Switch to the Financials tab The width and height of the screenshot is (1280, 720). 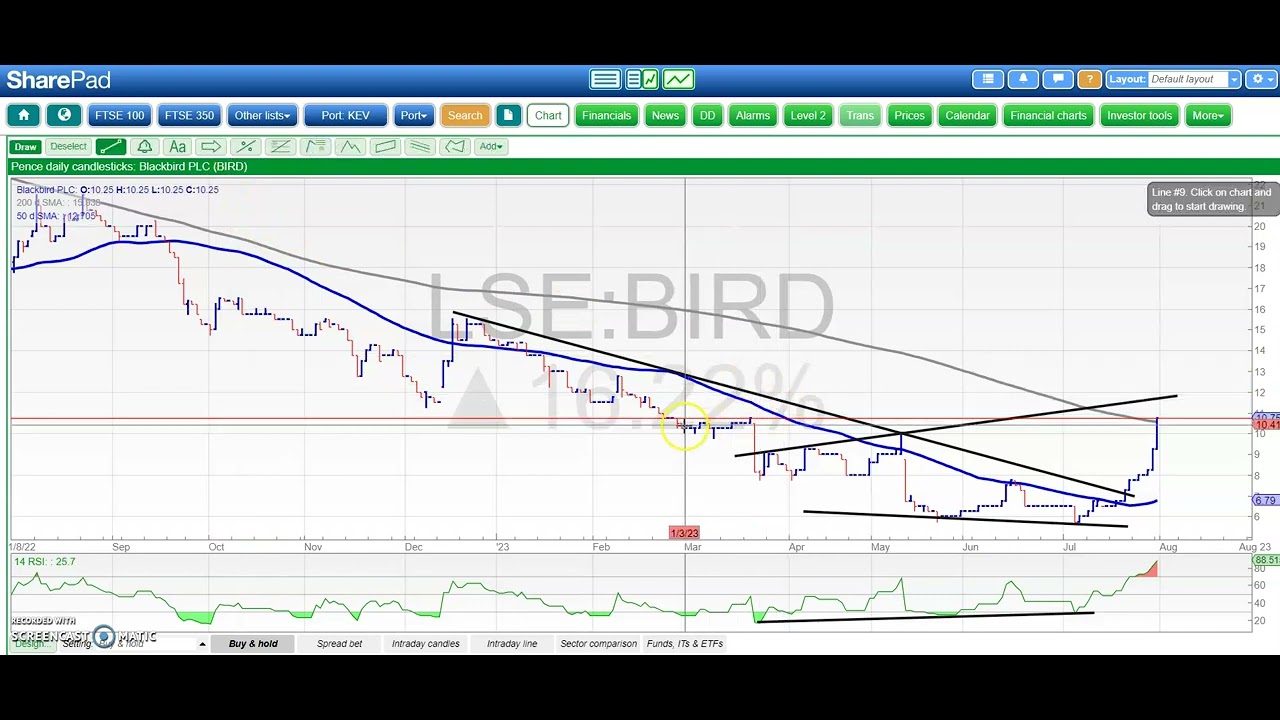(x=607, y=115)
